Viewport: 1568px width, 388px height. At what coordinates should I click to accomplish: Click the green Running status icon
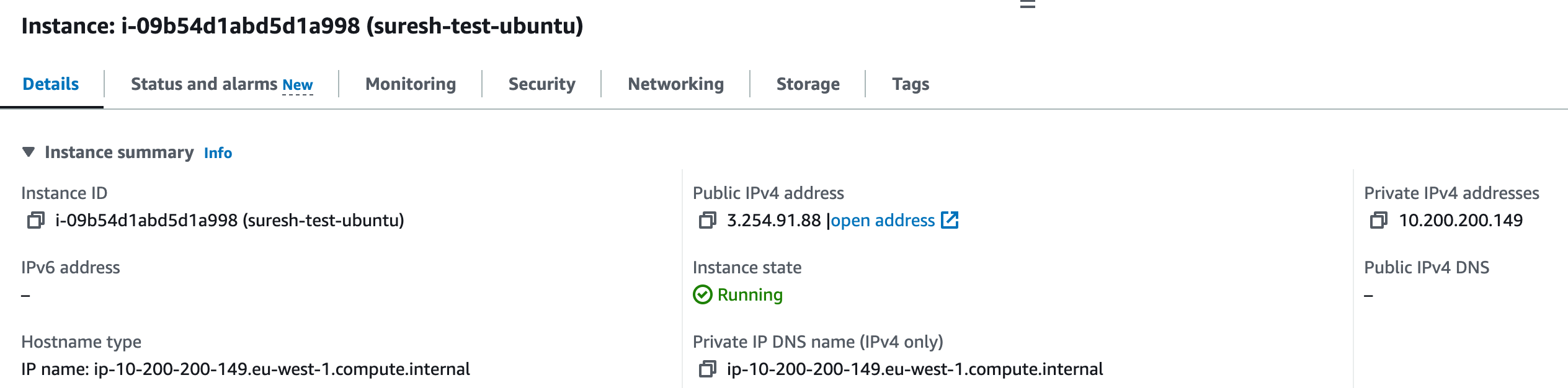pyautogui.click(x=703, y=294)
